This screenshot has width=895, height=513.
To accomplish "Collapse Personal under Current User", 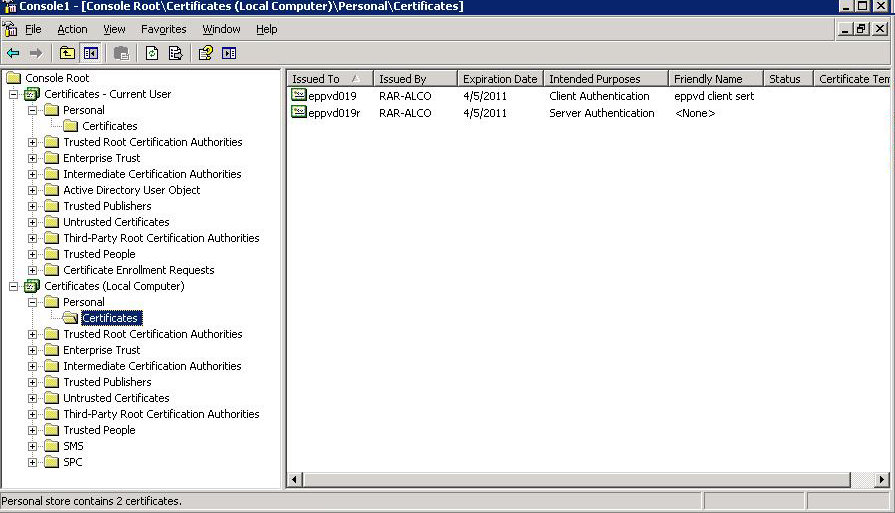I will pyautogui.click(x=33, y=111).
